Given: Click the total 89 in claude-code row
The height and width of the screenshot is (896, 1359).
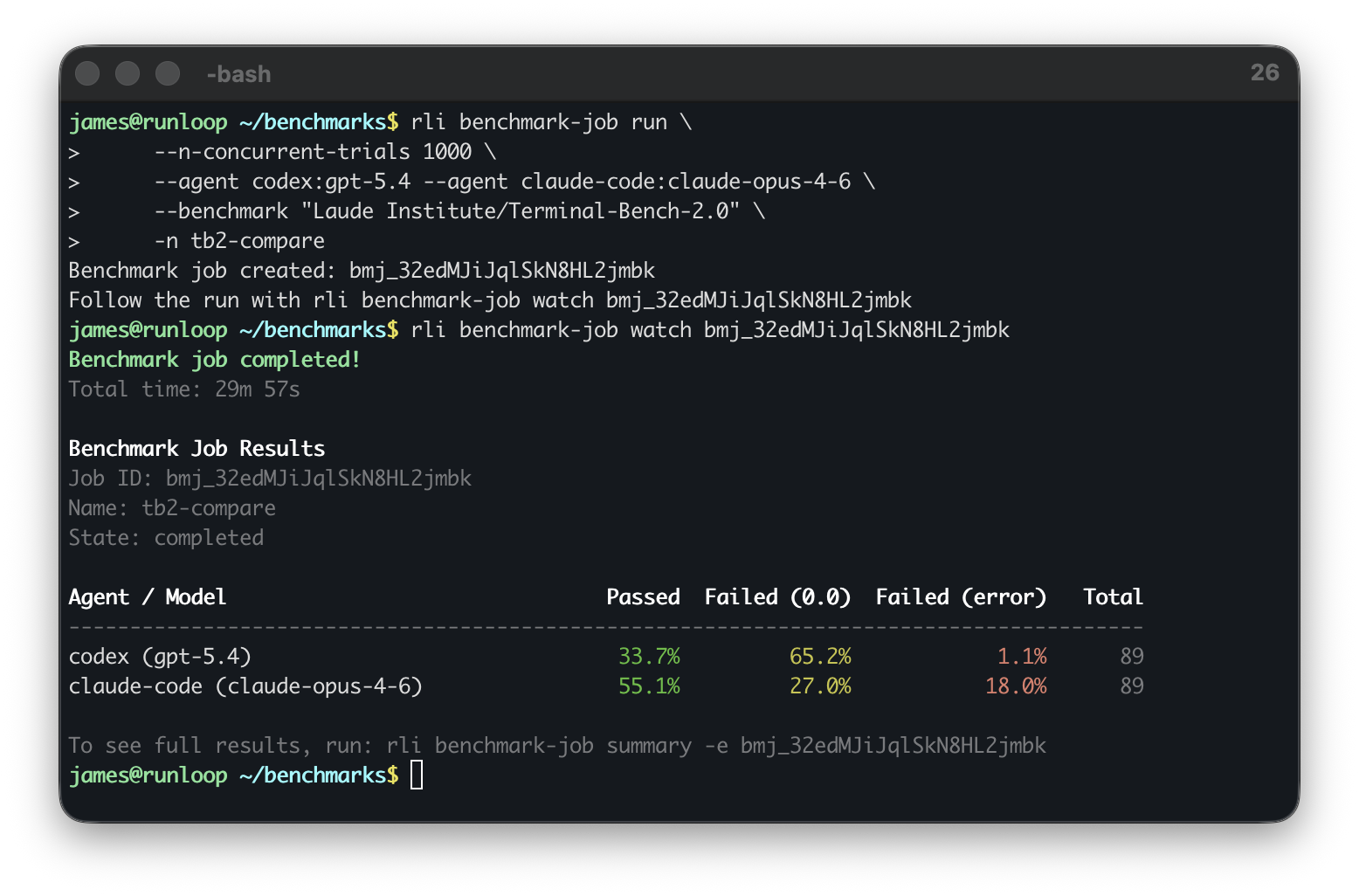Looking at the screenshot, I should (1132, 686).
